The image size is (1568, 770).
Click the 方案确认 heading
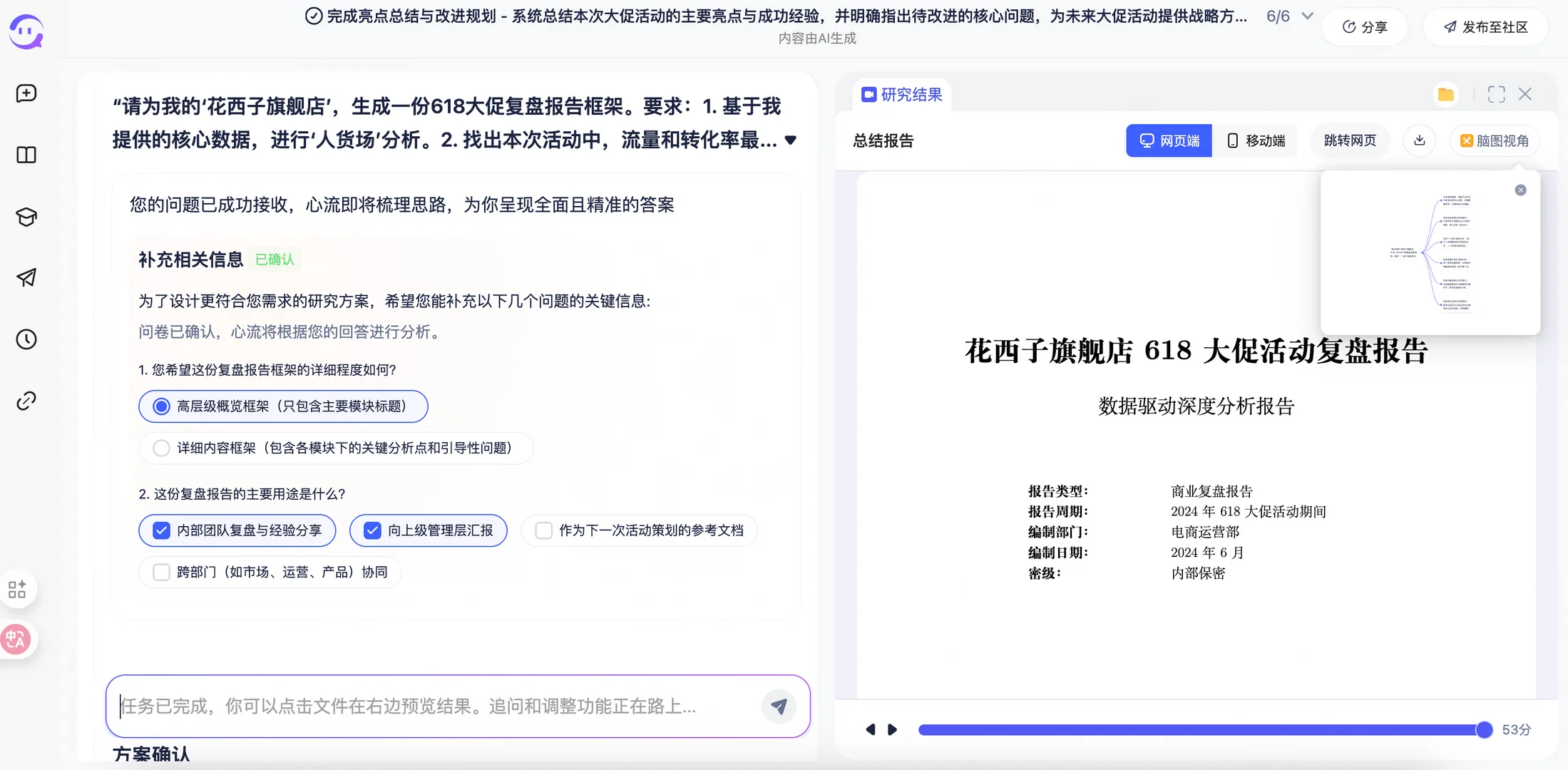point(151,754)
